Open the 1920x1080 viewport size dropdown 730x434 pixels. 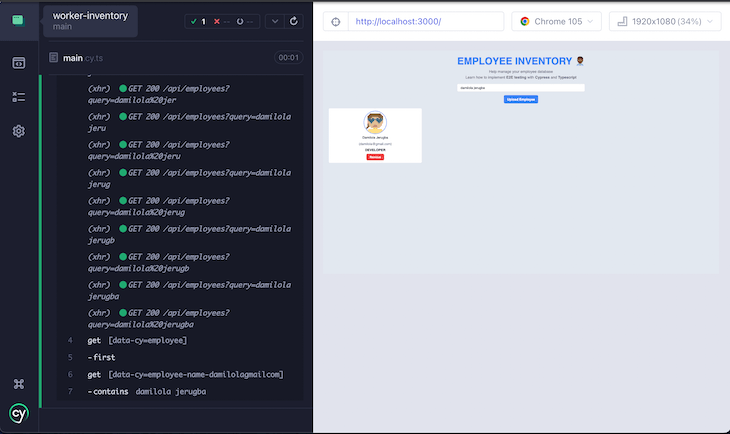pyautogui.click(x=663, y=21)
